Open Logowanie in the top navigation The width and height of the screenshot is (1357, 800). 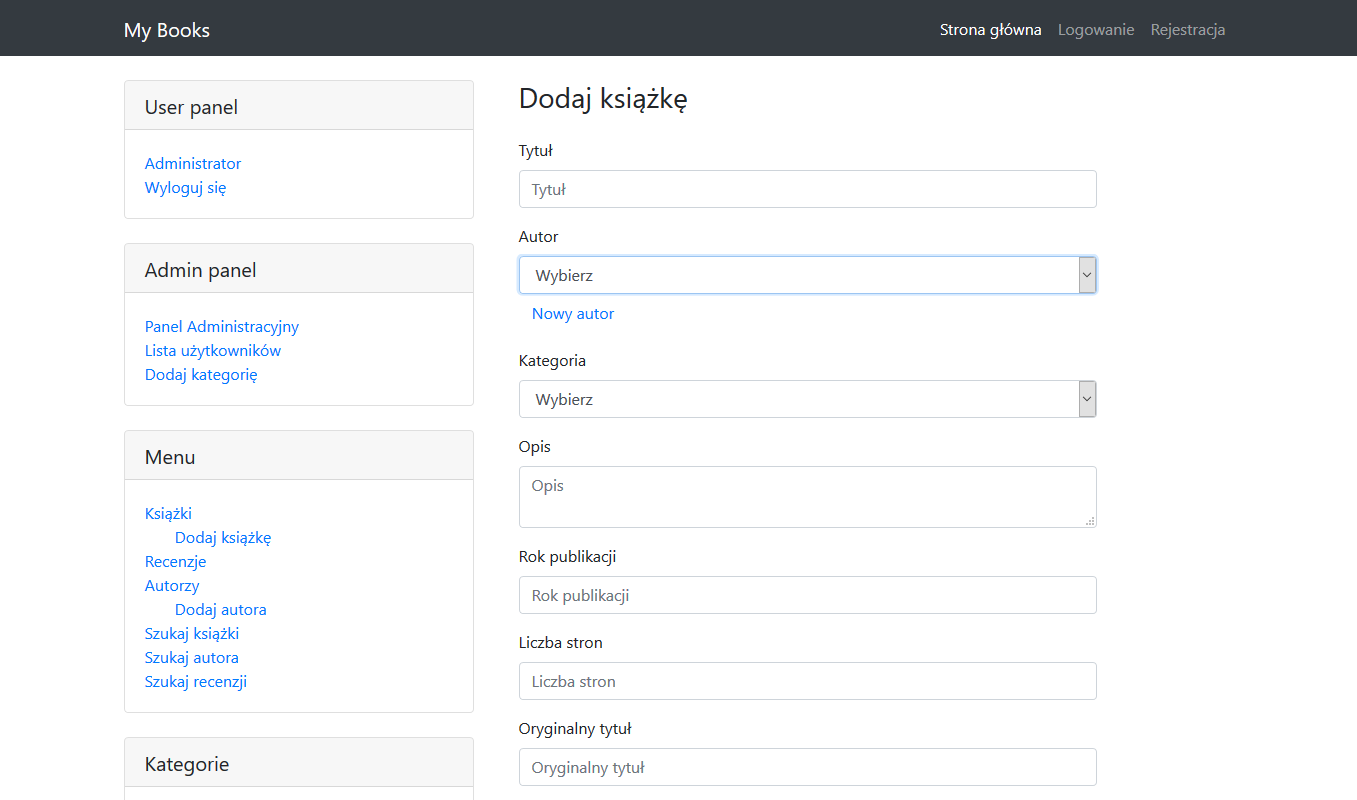click(x=1096, y=30)
